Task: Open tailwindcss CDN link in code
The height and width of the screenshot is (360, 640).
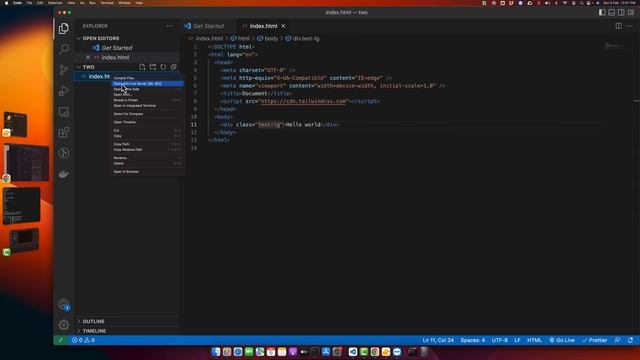Action: pos(303,101)
